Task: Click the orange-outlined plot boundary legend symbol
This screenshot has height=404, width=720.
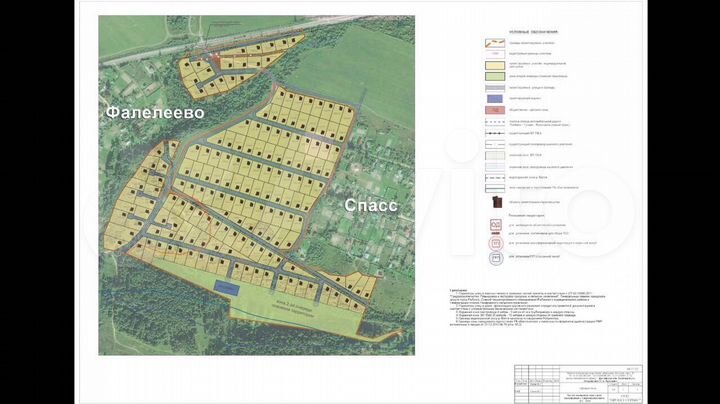Action: coord(494,44)
